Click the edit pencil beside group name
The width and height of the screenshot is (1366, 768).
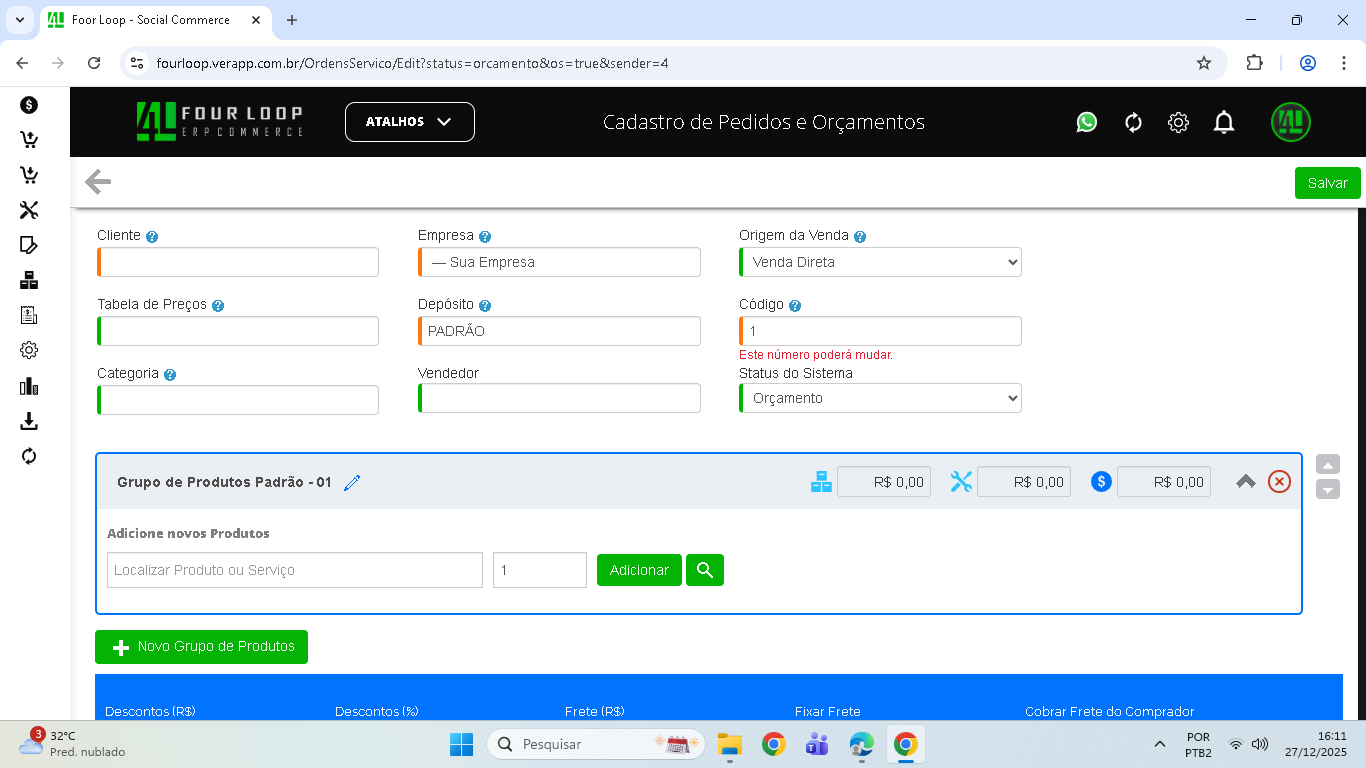point(352,483)
